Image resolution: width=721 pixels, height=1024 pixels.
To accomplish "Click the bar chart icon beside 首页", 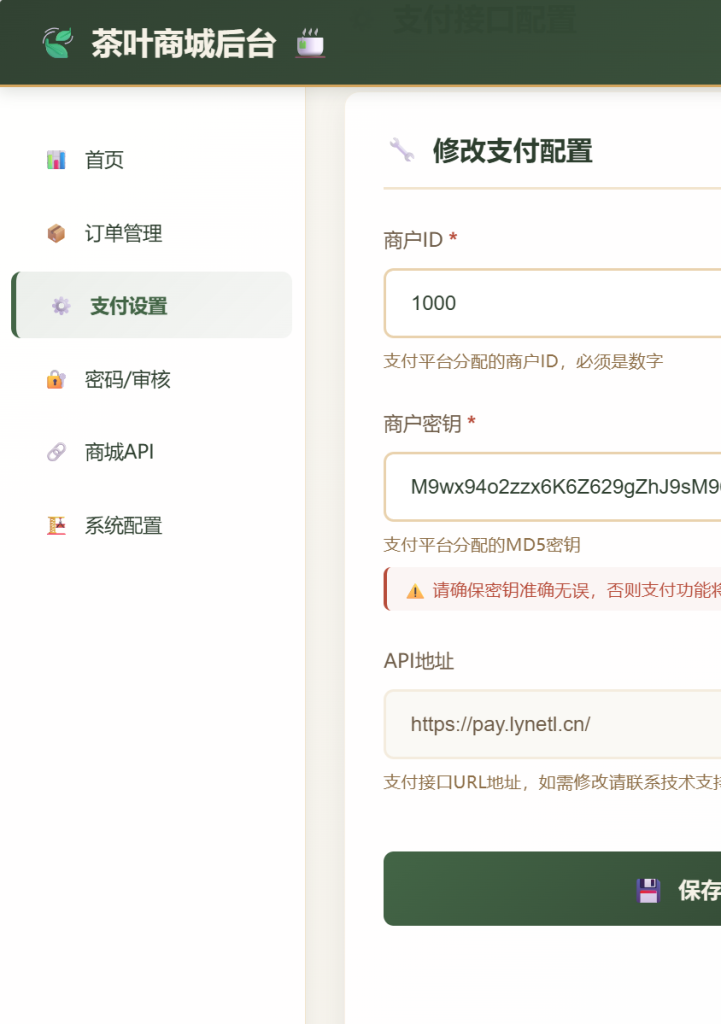I will (x=56, y=159).
